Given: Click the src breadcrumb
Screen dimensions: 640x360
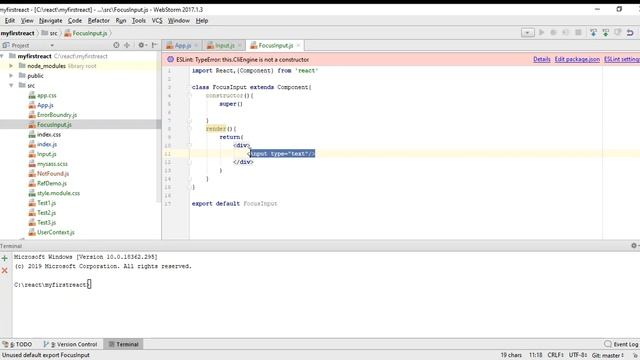Looking at the screenshot, I should point(49,33).
